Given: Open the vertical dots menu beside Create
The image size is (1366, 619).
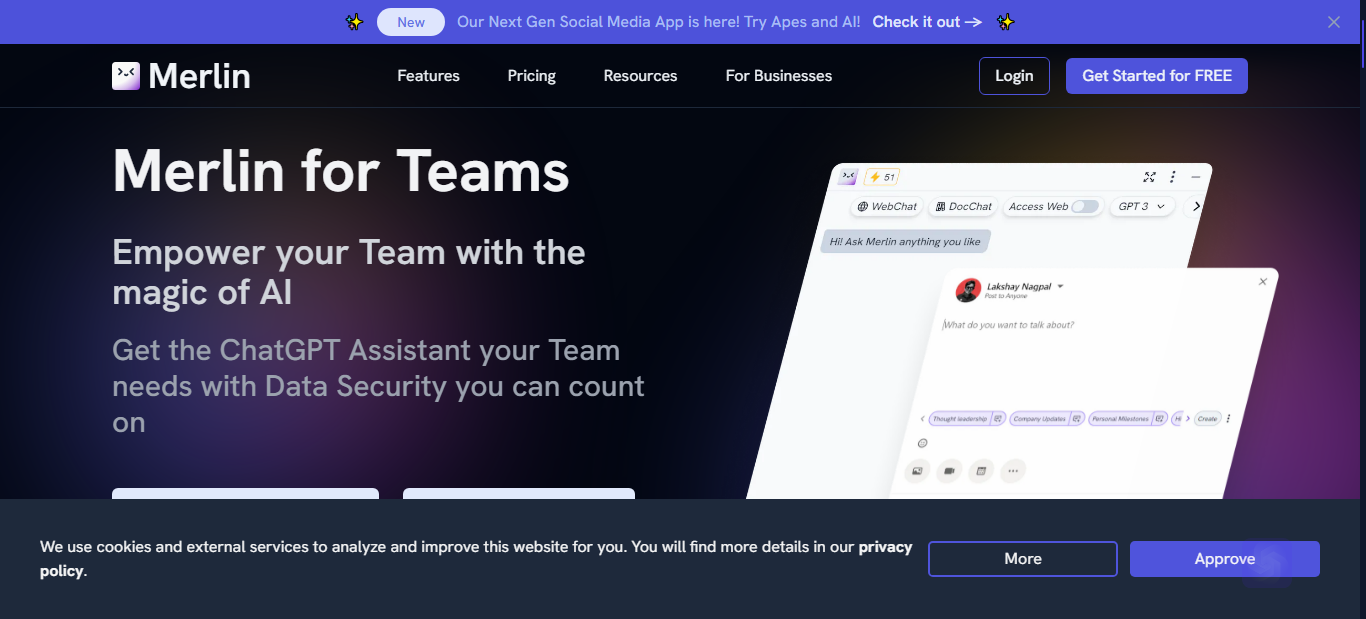Looking at the screenshot, I should click(x=1229, y=419).
